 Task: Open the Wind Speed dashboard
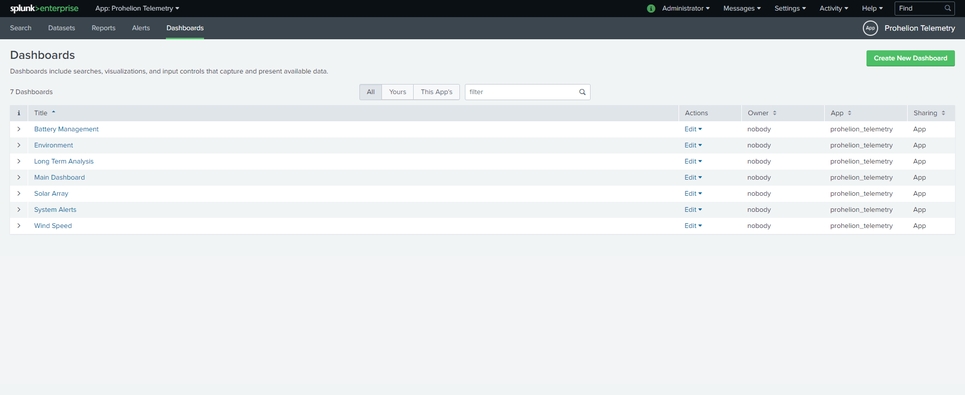click(x=53, y=226)
